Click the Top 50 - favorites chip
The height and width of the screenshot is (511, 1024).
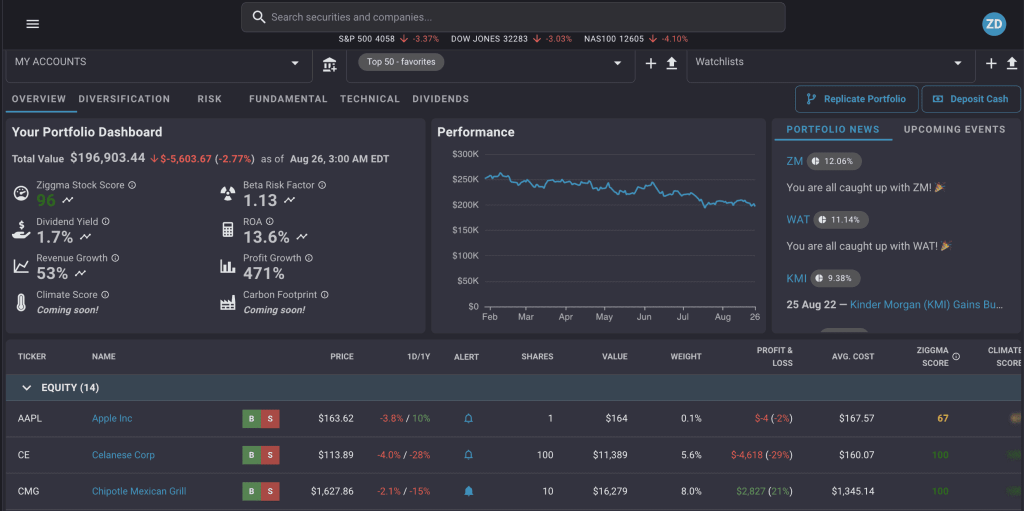point(401,62)
